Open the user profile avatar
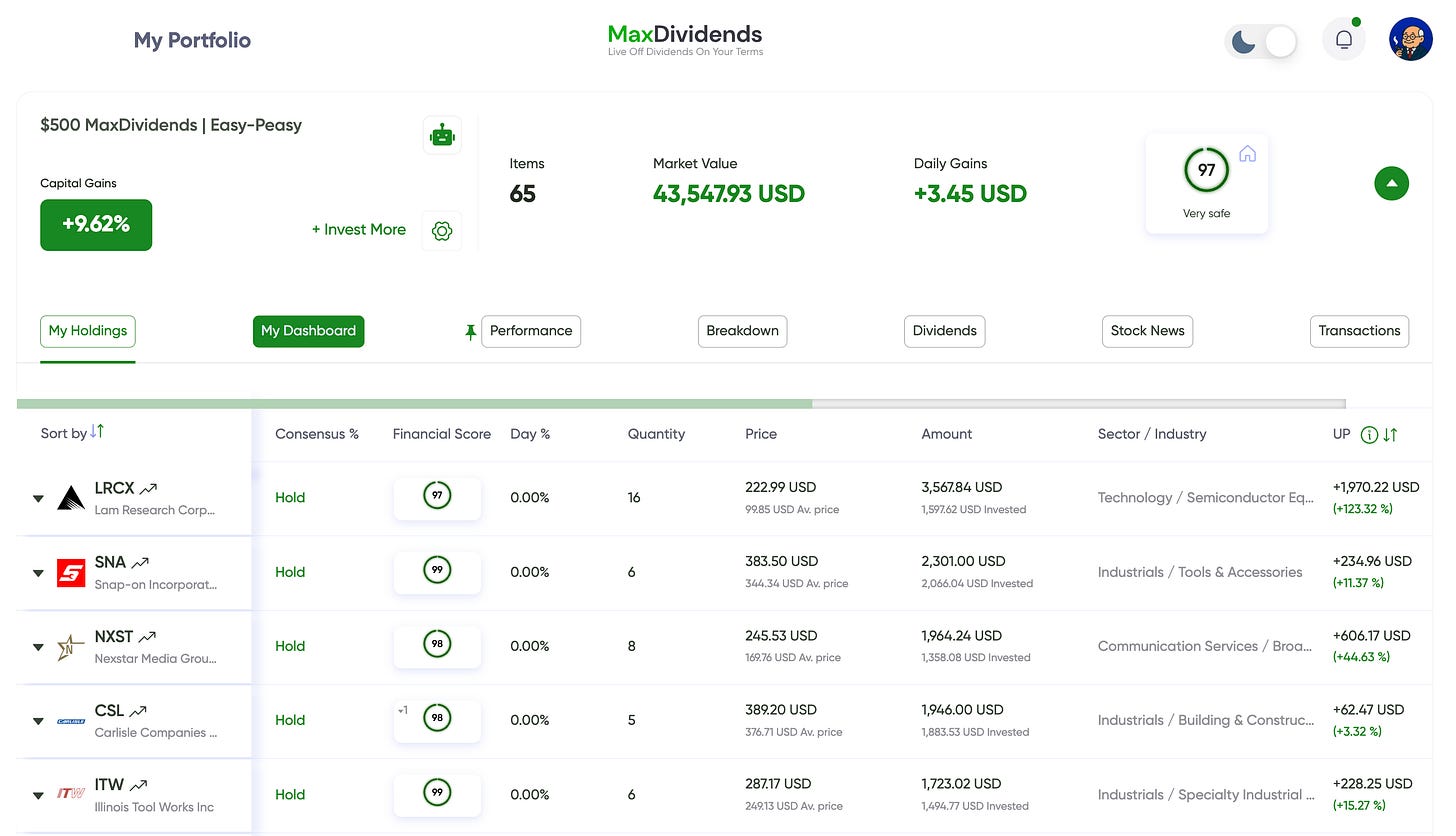This screenshot has height=836, width=1456. point(1411,40)
